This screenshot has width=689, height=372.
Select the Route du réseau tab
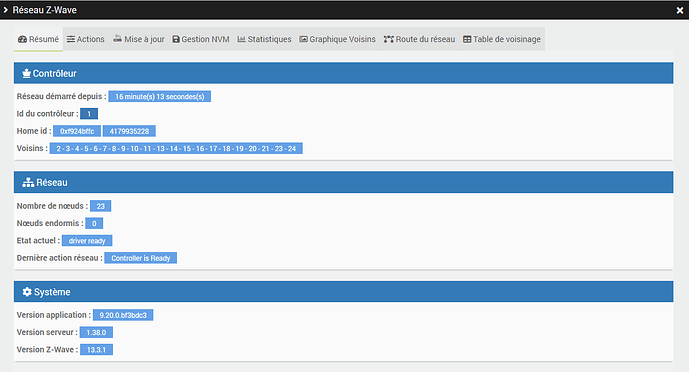point(420,39)
